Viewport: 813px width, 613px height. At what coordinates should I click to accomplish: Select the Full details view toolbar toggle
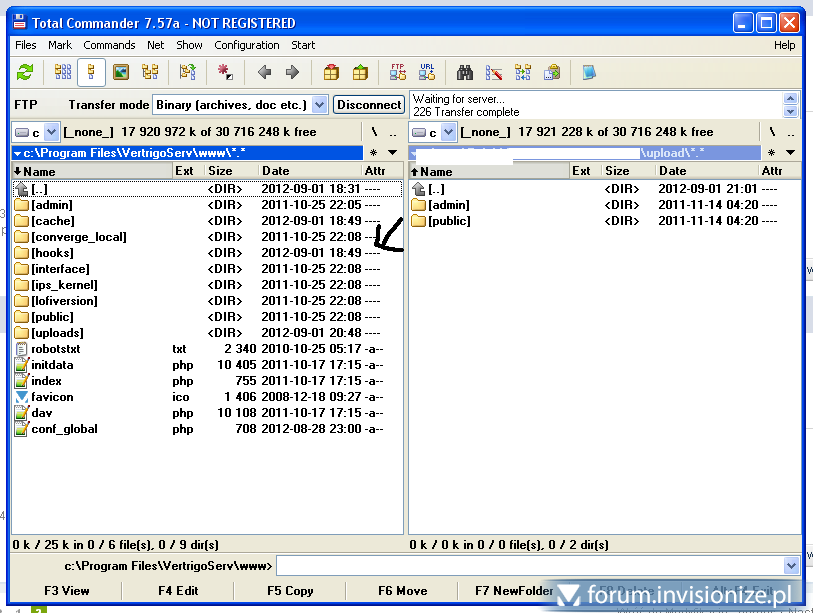click(92, 72)
